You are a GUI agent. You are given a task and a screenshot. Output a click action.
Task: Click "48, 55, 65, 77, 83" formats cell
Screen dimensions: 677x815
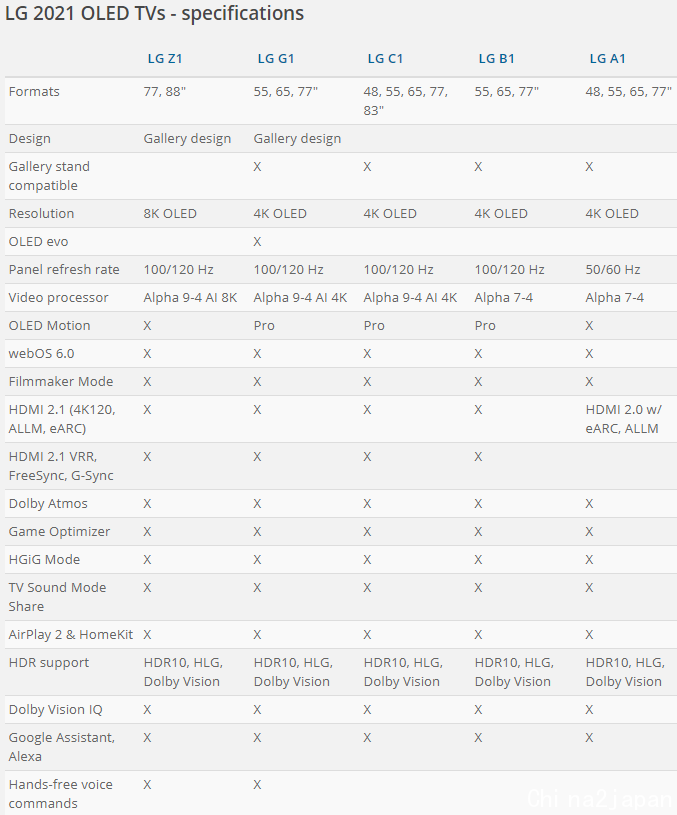coord(405,101)
